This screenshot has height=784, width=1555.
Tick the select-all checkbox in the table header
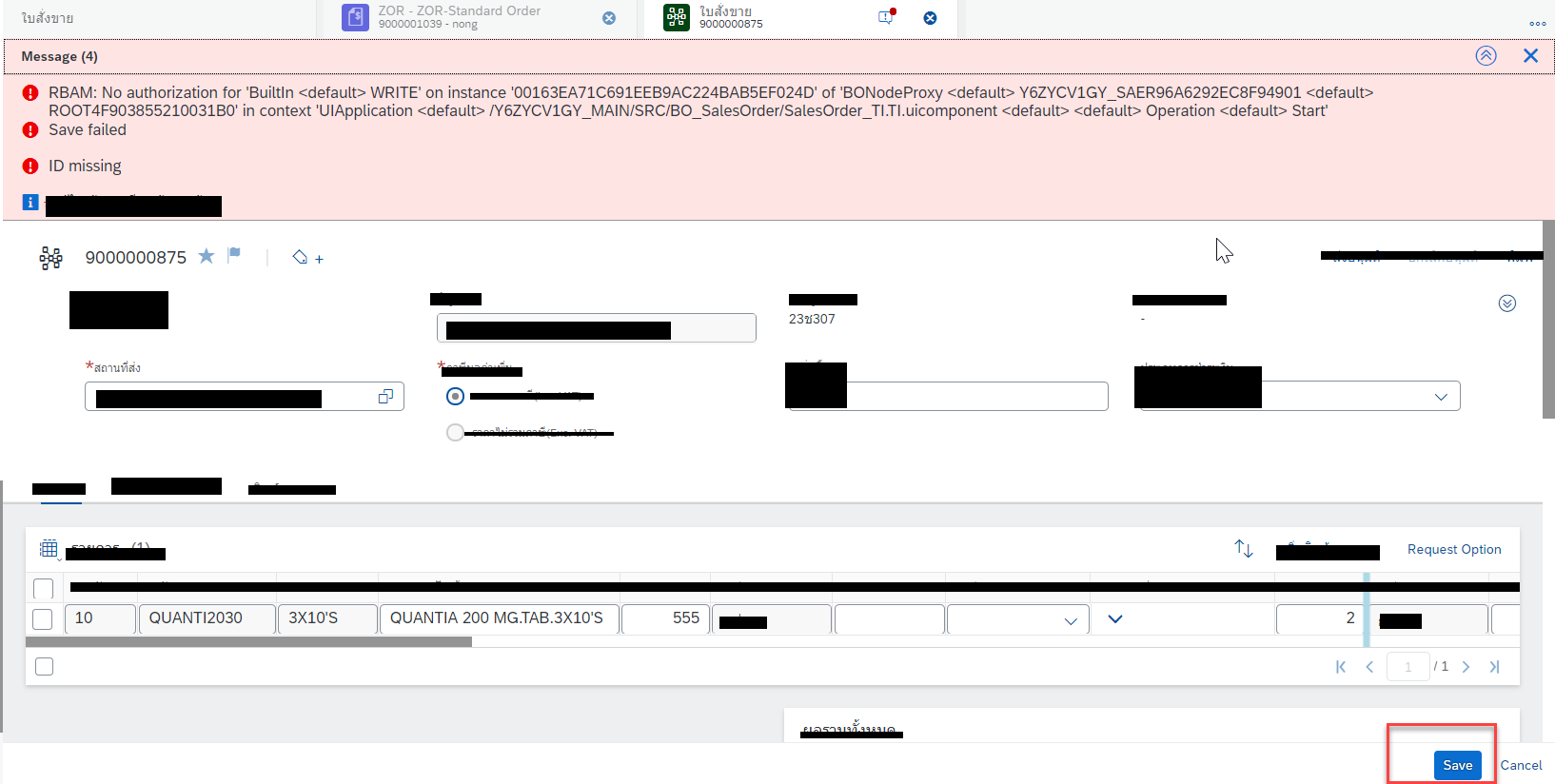tap(43, 588)
